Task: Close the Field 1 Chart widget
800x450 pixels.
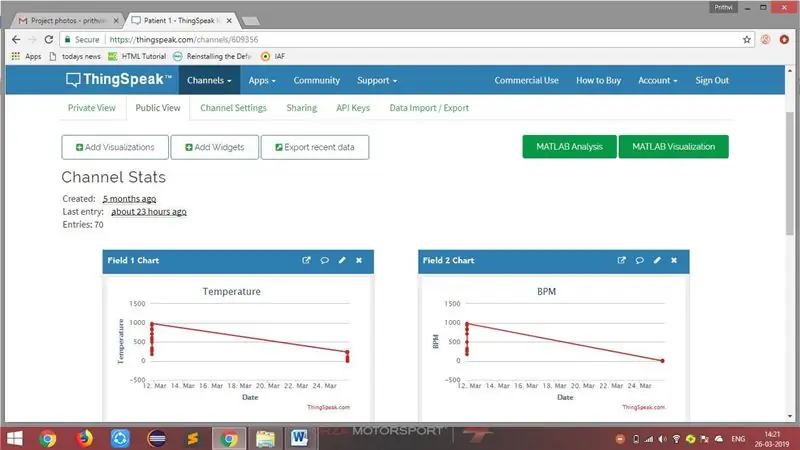Action: 359,260
